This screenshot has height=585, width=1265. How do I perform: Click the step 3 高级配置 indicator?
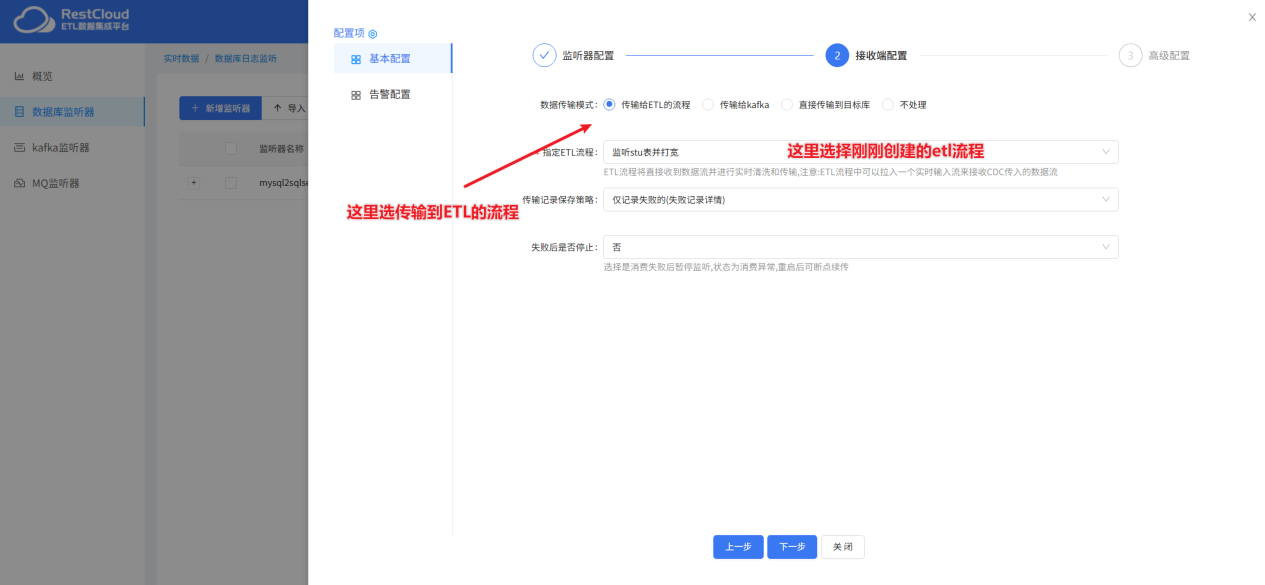click(x=1131, y=55)
